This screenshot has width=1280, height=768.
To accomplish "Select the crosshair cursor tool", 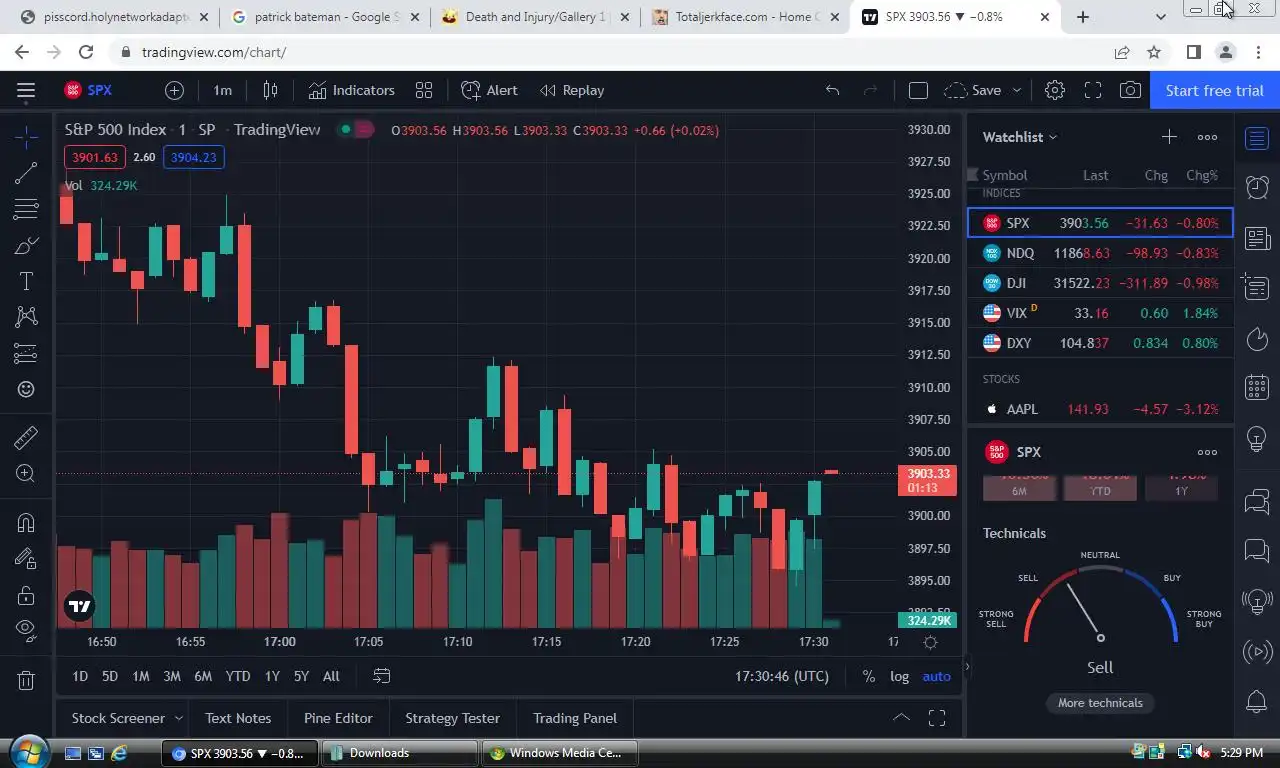I will [26, 137].
